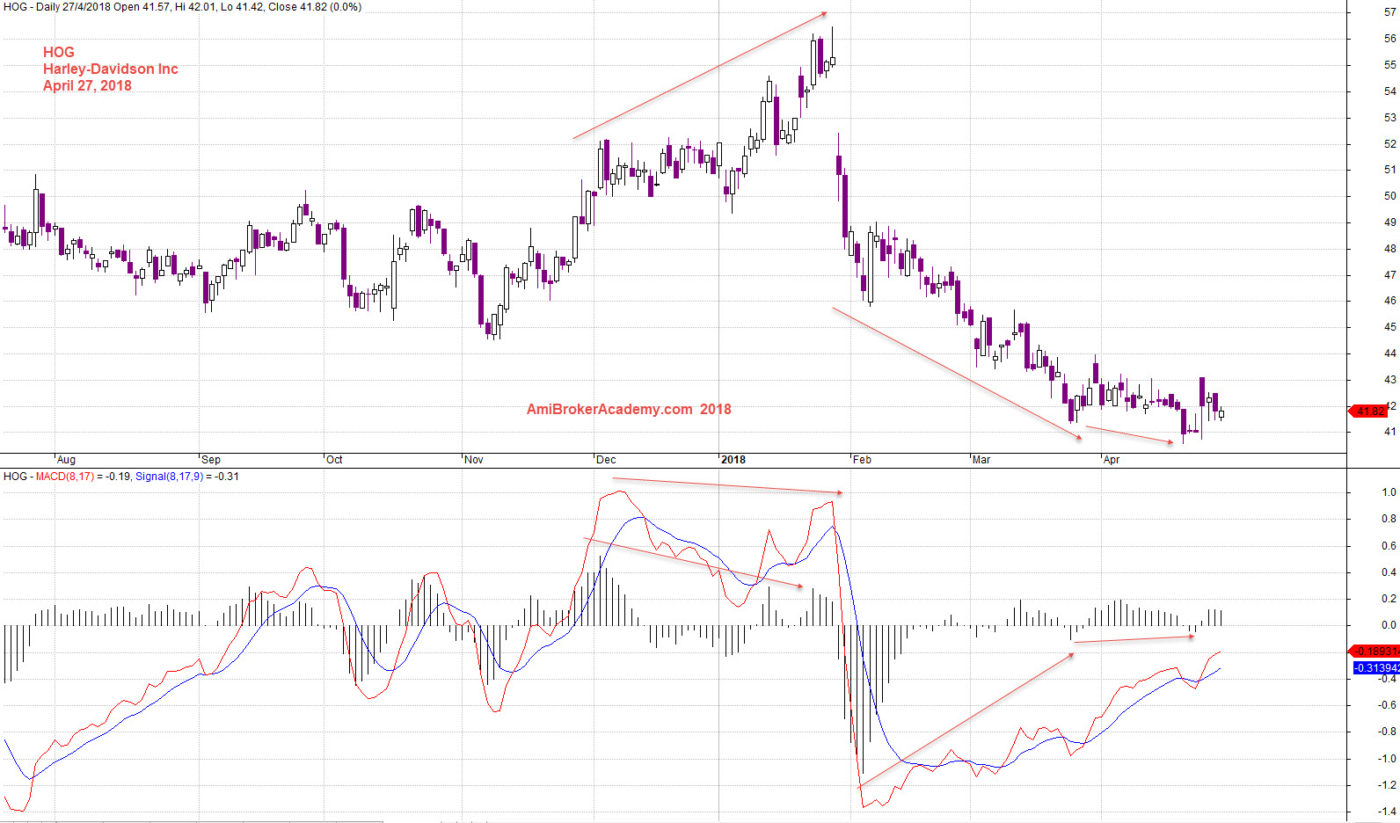Select the 51 price level on the price axis
The height and width of the screenshot is (823, 1400).
click(x=1389, y=170)
